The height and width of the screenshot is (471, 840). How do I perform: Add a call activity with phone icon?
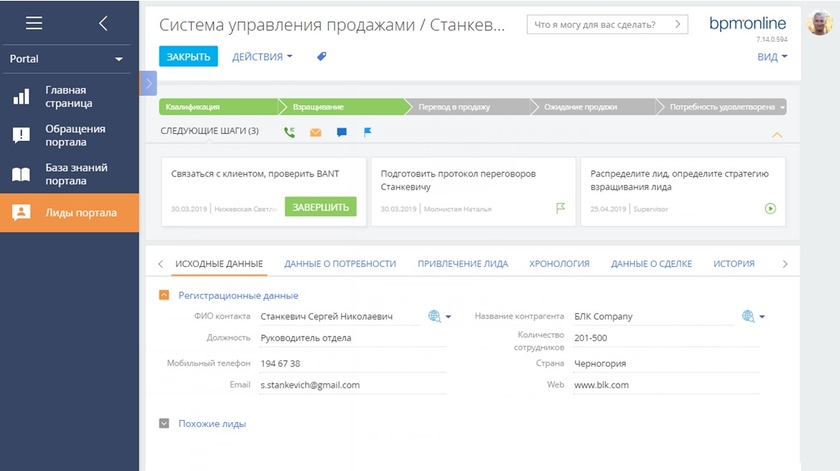tap(290, 131)
